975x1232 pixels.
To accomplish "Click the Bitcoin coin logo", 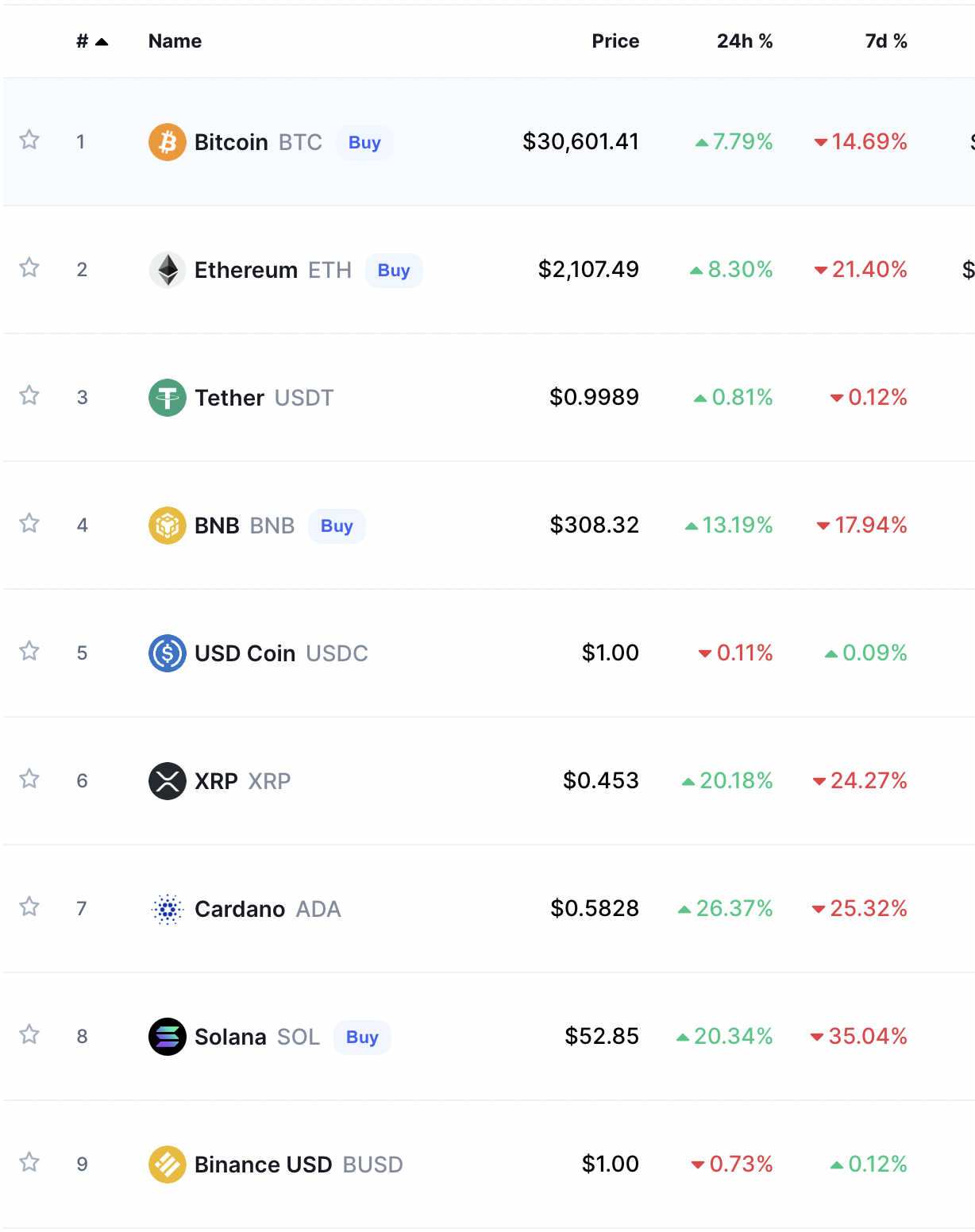I will pyautogui.click(x=168, y=142).
